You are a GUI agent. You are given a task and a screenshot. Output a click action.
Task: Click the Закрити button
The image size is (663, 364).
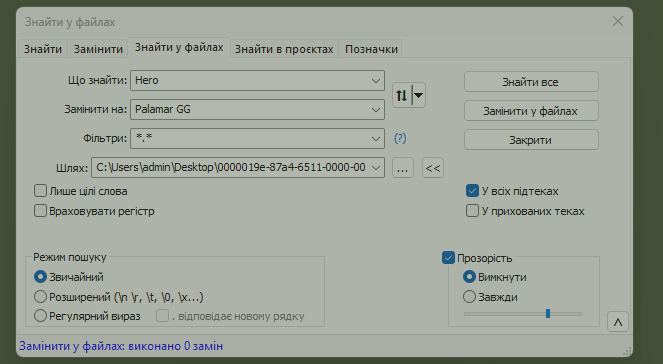(x=531, y=140)
